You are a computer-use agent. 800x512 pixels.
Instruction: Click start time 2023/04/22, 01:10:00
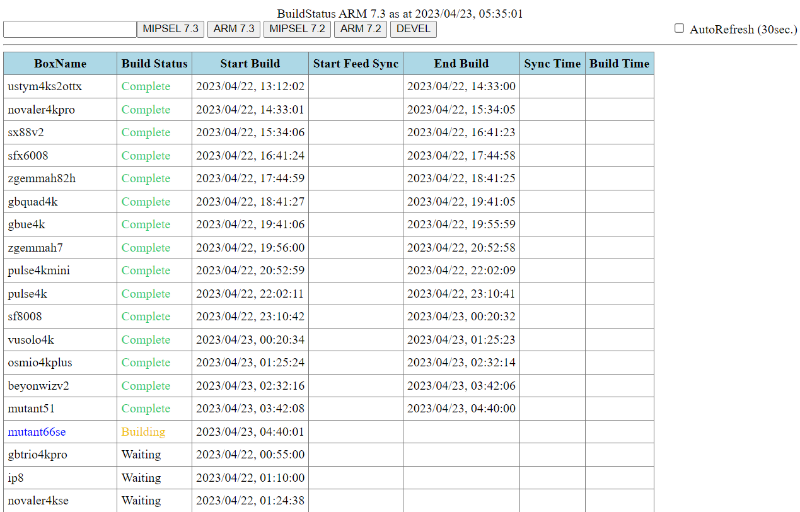(x=251, y=478)
